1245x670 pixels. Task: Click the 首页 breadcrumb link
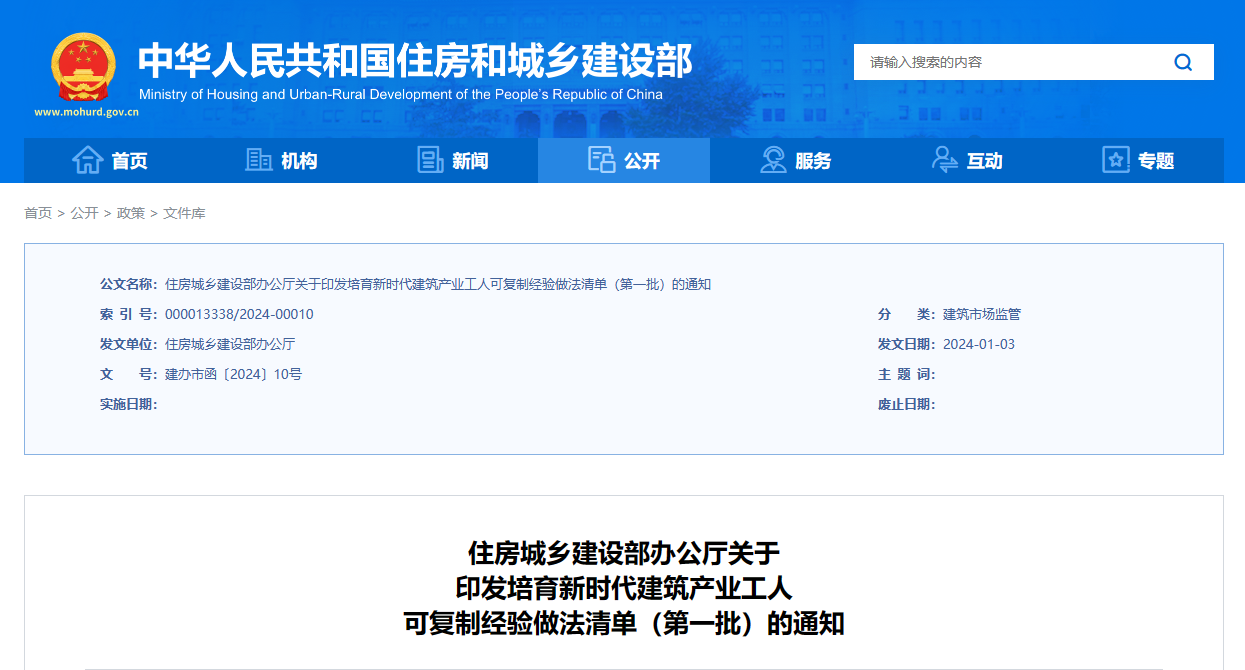(38, 213)
